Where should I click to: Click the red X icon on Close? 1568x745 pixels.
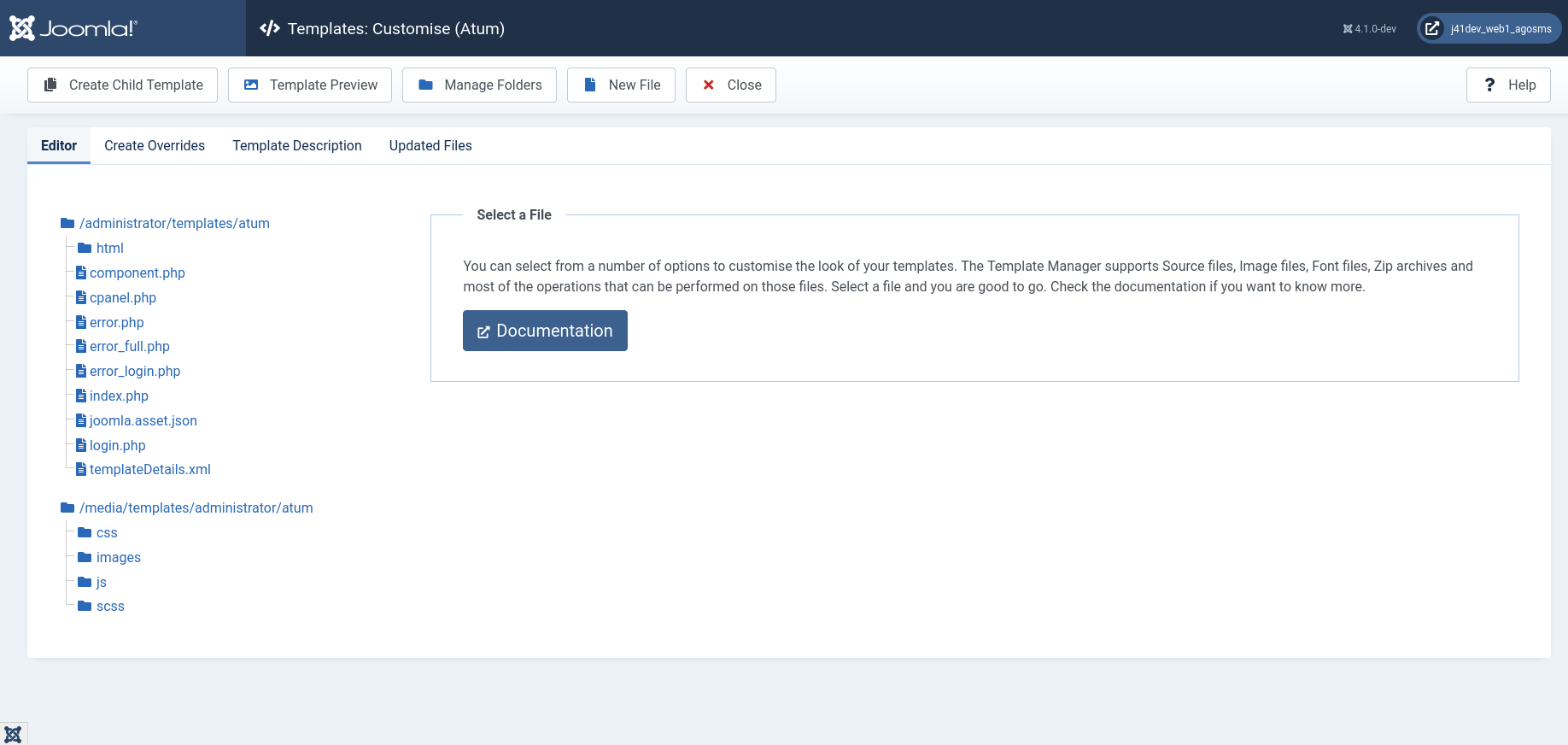pyautogui.click(x=709, y=85)
